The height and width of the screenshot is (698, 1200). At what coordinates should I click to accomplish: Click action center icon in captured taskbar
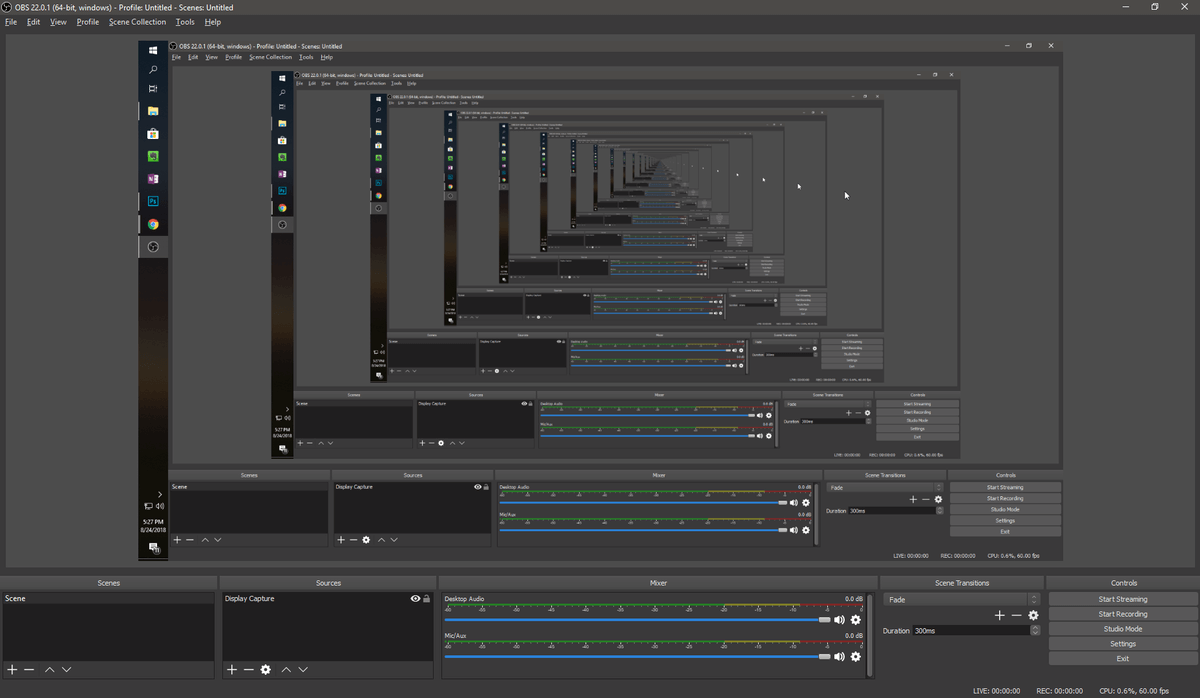tap(153, 548)
